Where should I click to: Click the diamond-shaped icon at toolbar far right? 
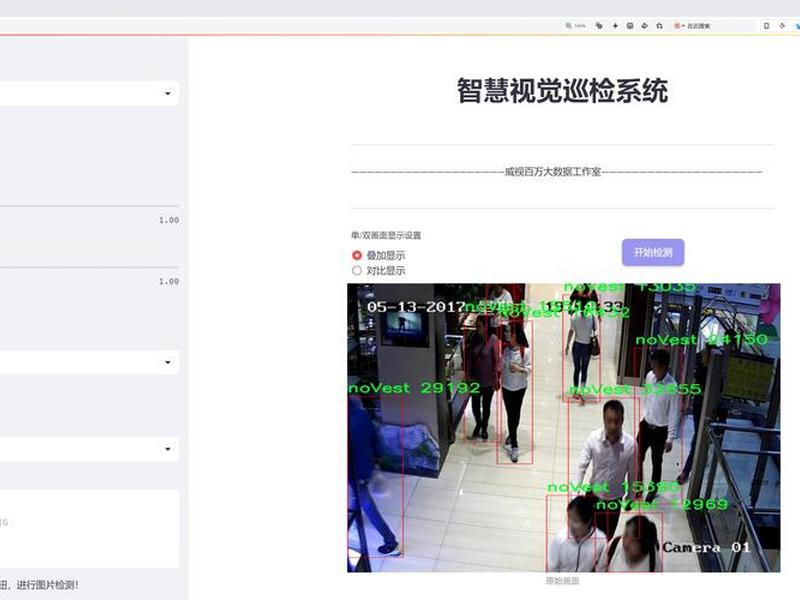pyautogui.click(x=782, y=26)
